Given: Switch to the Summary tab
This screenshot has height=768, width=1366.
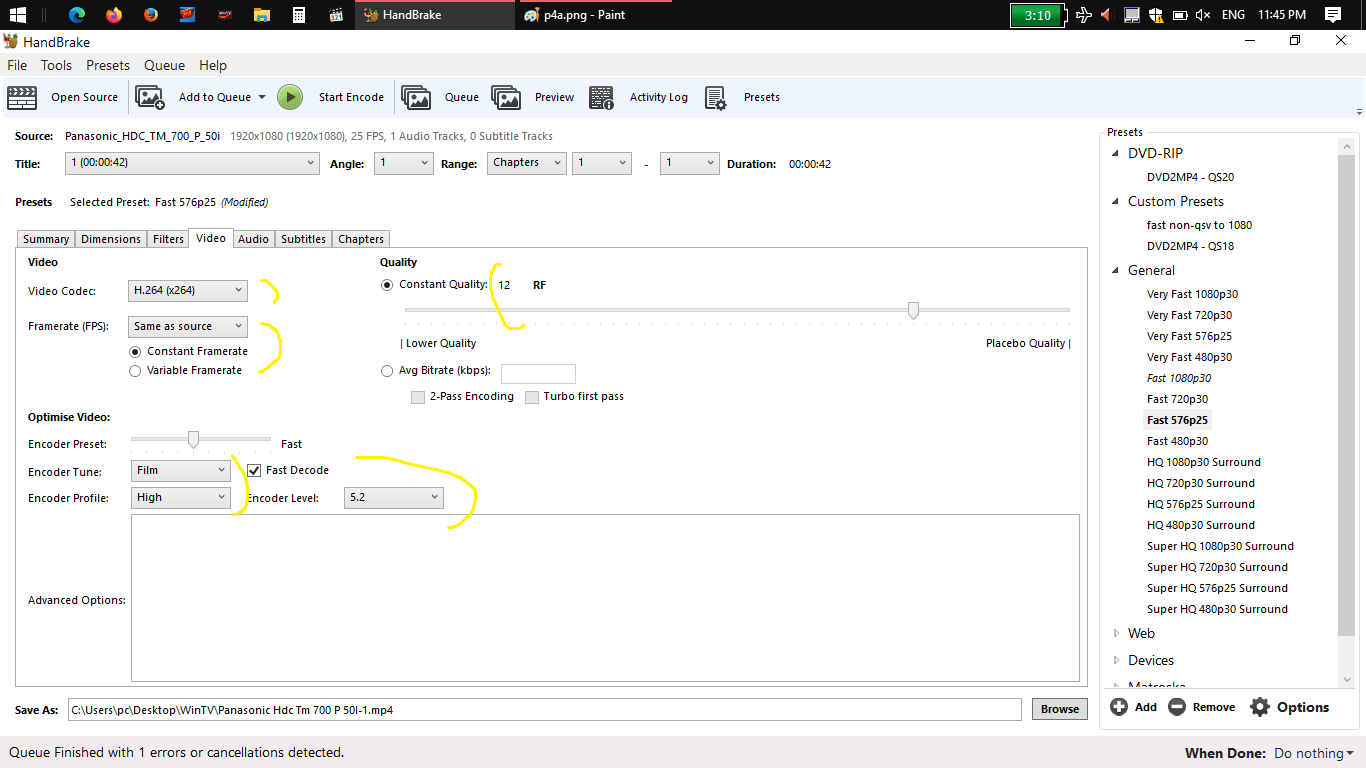Looking at the screenshot, I should [46, 239].
